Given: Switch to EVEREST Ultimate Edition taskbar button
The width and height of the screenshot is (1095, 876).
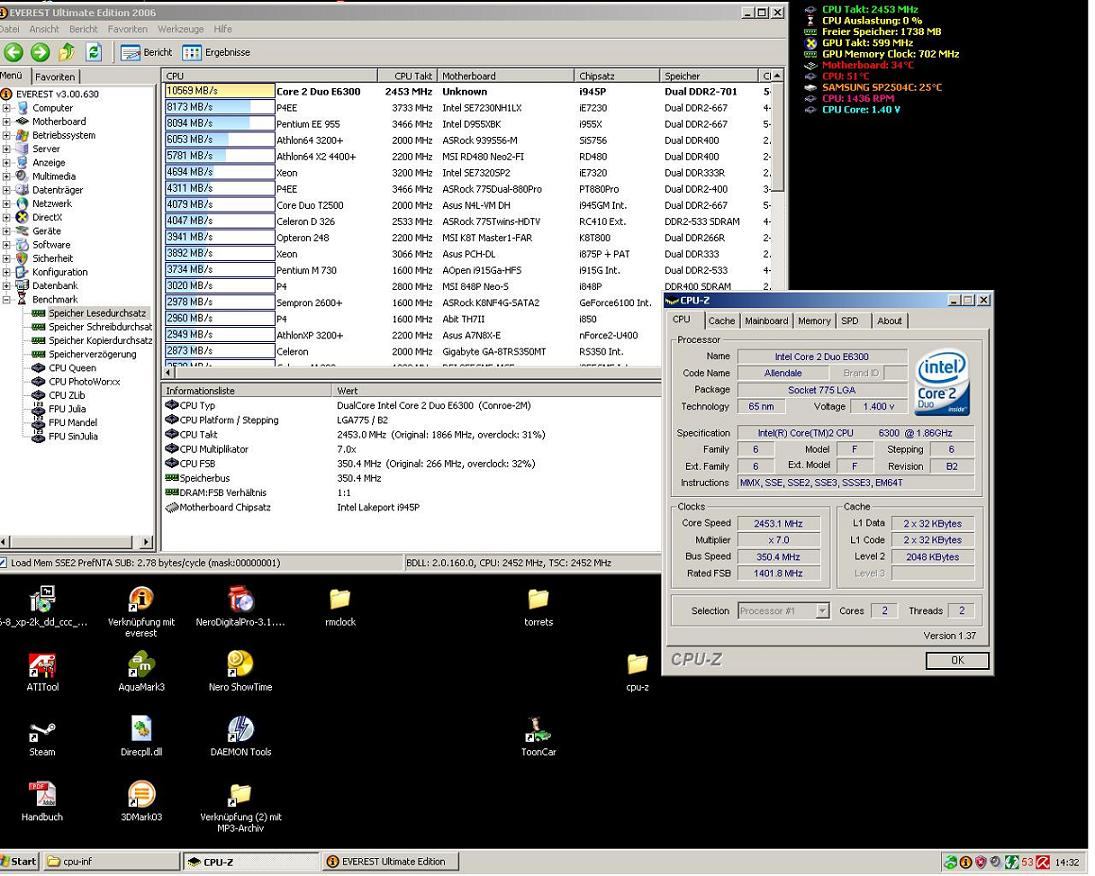Looking at the screenshot, I should (392, 862).
